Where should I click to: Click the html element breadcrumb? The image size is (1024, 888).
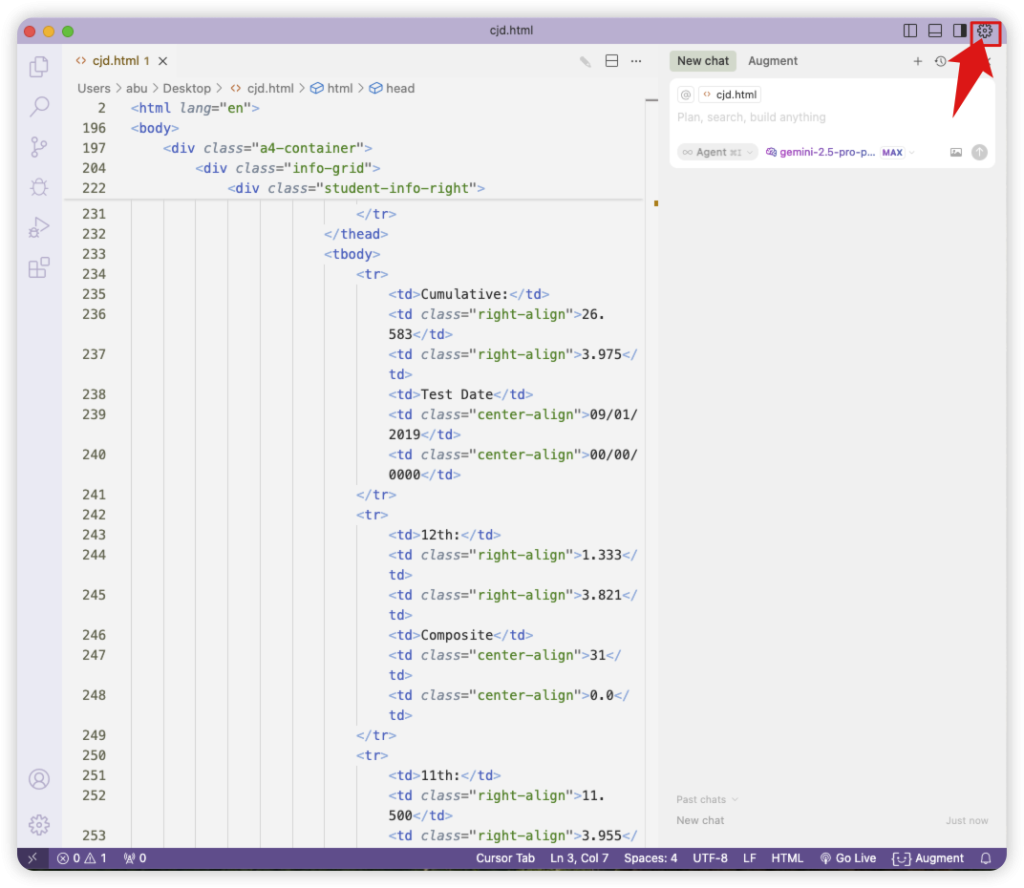coord(332,88)
